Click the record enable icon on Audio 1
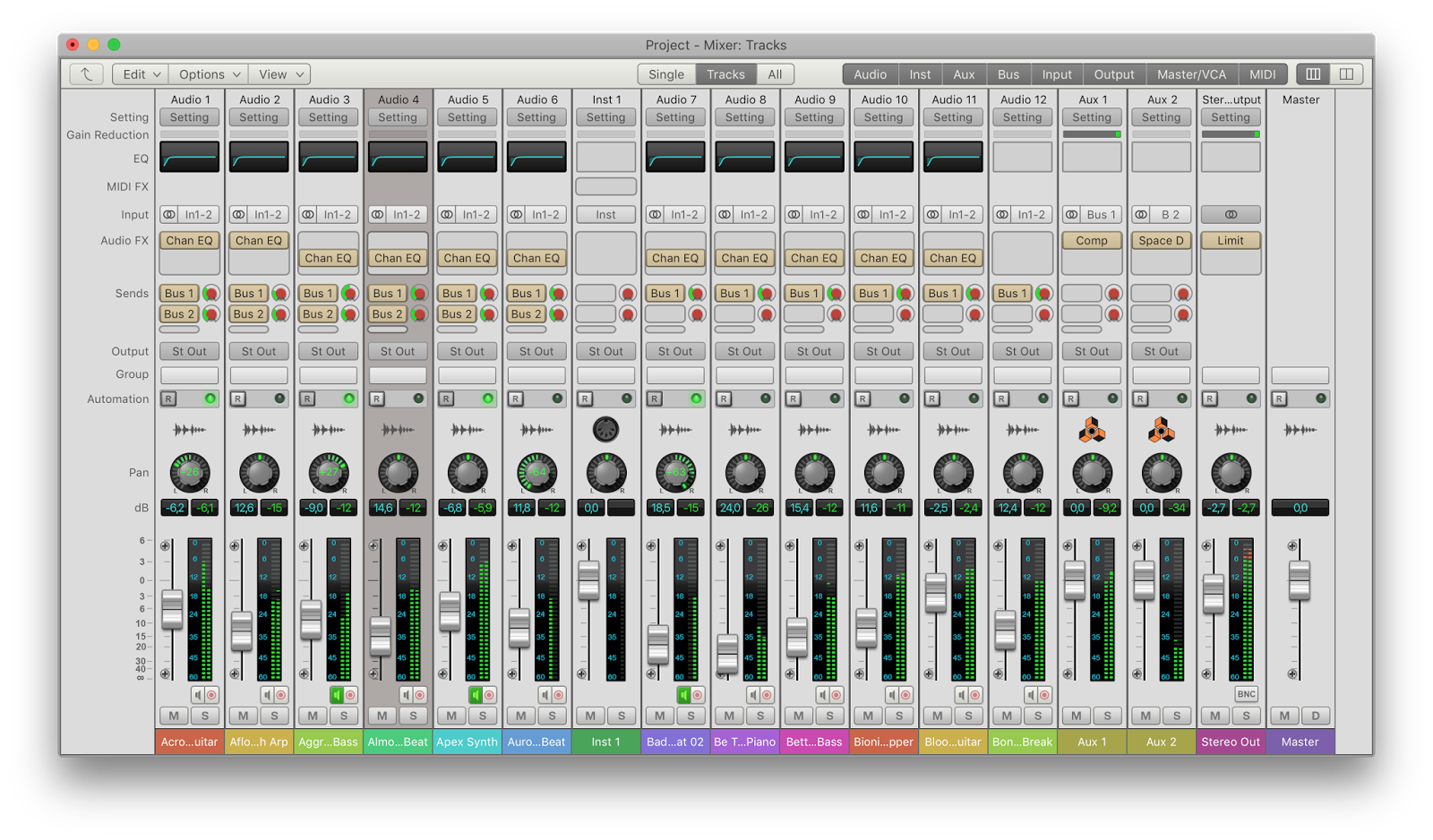 click(211, 695)
